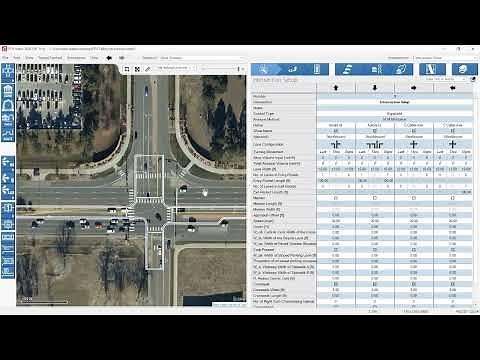Select the intersection node on the aerial map

[154, 213]
